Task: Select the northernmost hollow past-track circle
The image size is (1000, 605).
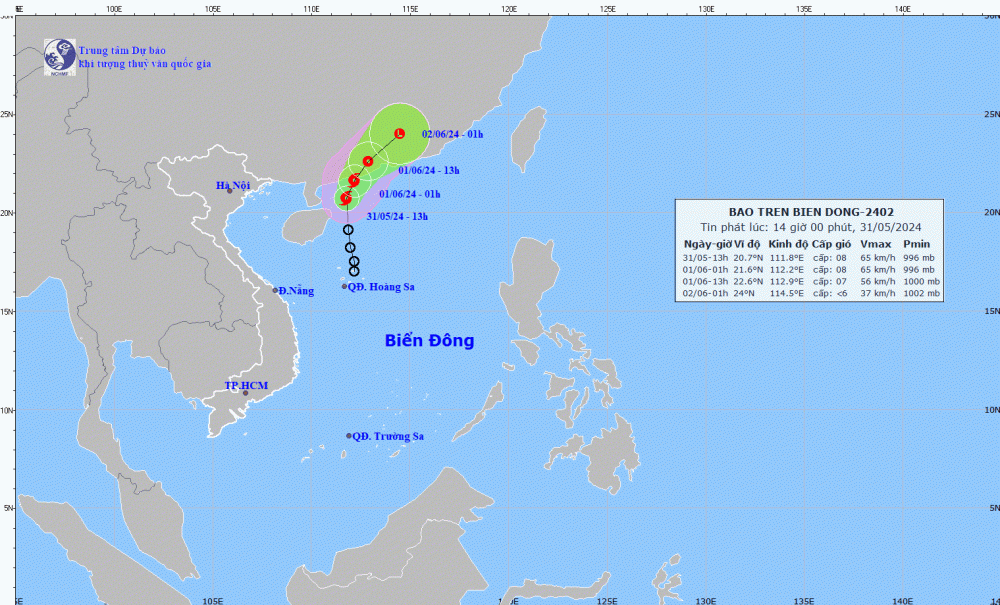Action: pos(348,230)
